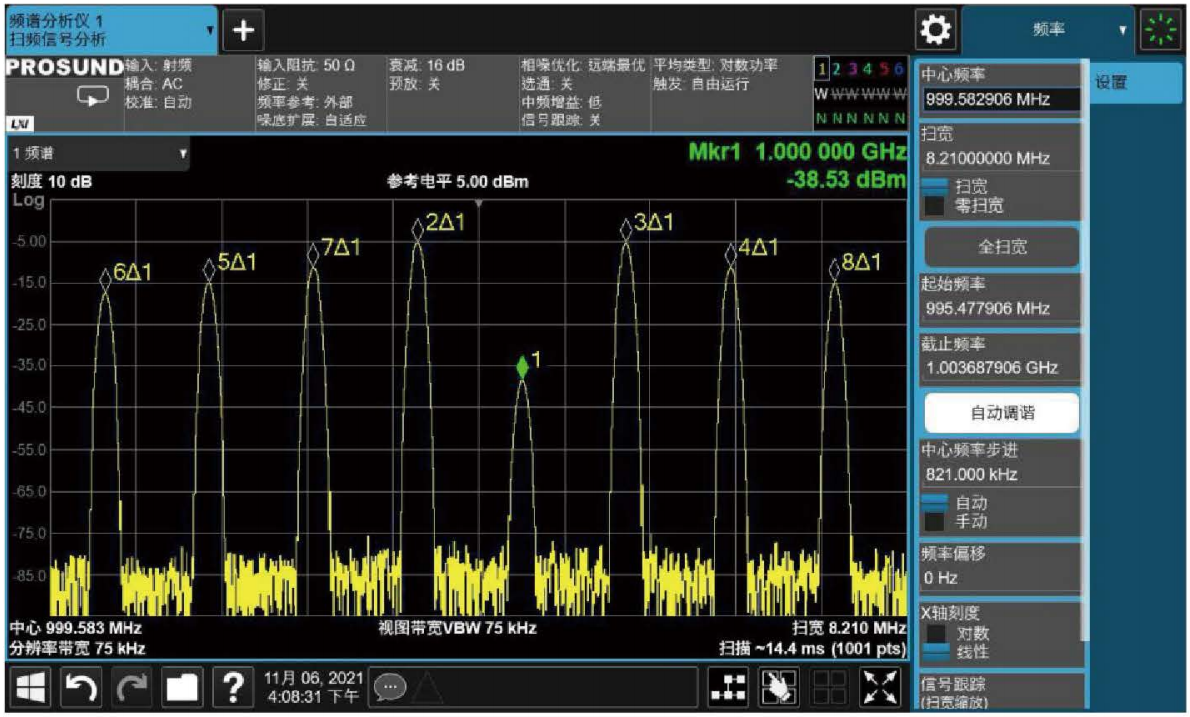Image resolution: width=1190 pixels, height=717 pixels.
Task: Select delta marker 2Δ1
Action: pos(417,229)
